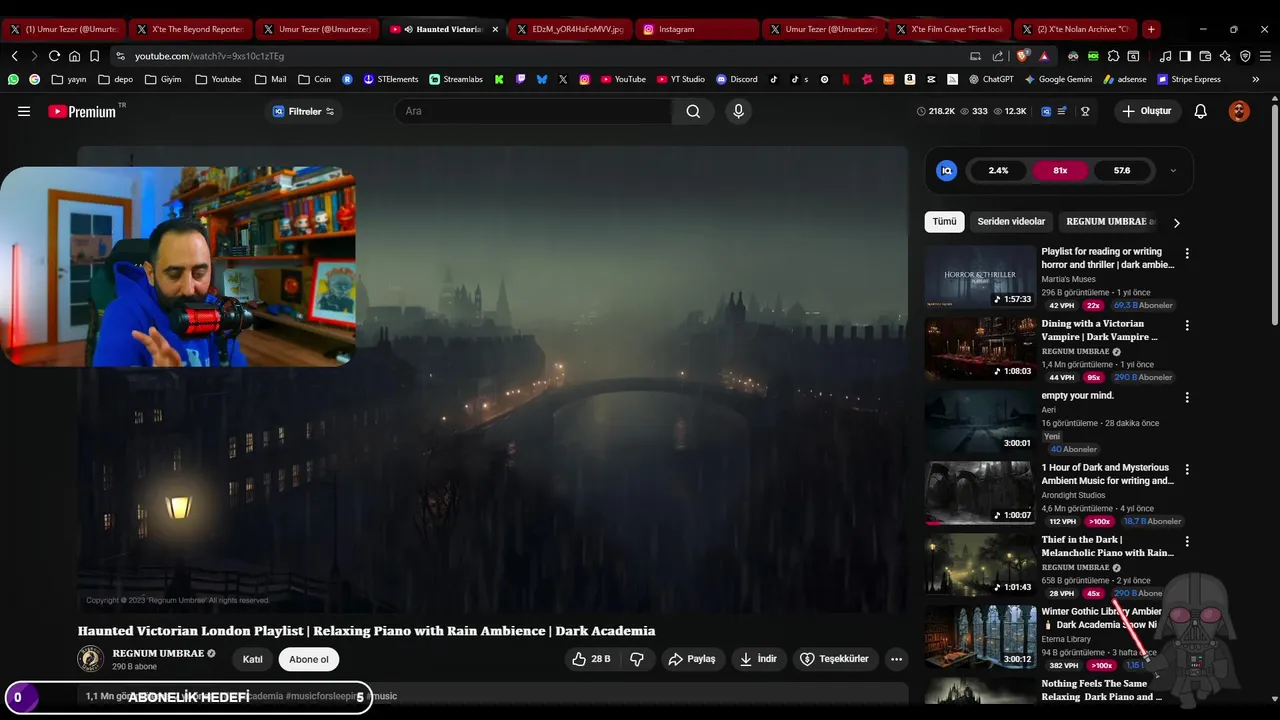Viewport: 1280px width, 720px height.
Task: Open the Discord bookmark
Action: pos(737,79)
